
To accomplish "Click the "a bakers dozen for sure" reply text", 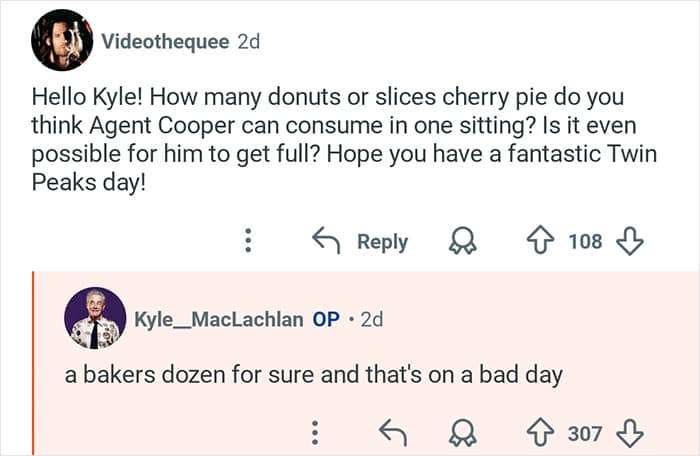I will click(x=313, y=376).
